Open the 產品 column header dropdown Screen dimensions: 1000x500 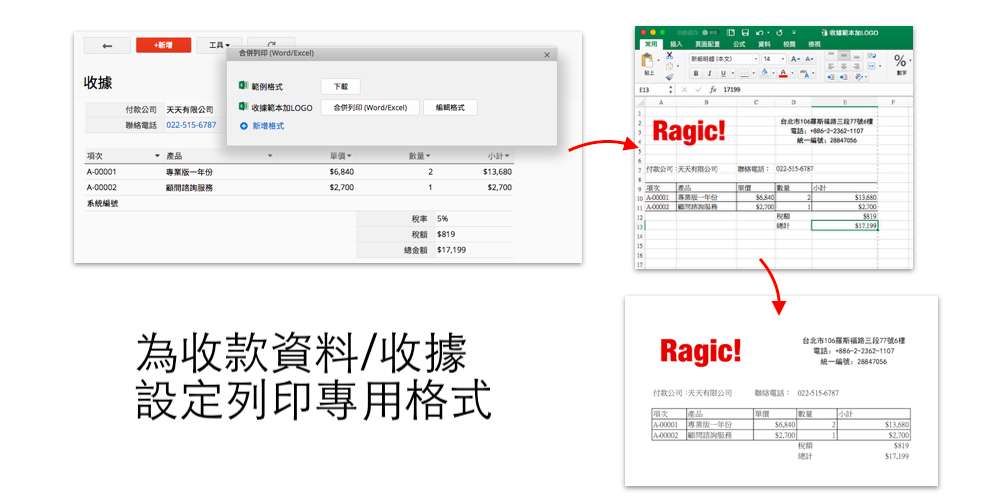pos(270,156)
